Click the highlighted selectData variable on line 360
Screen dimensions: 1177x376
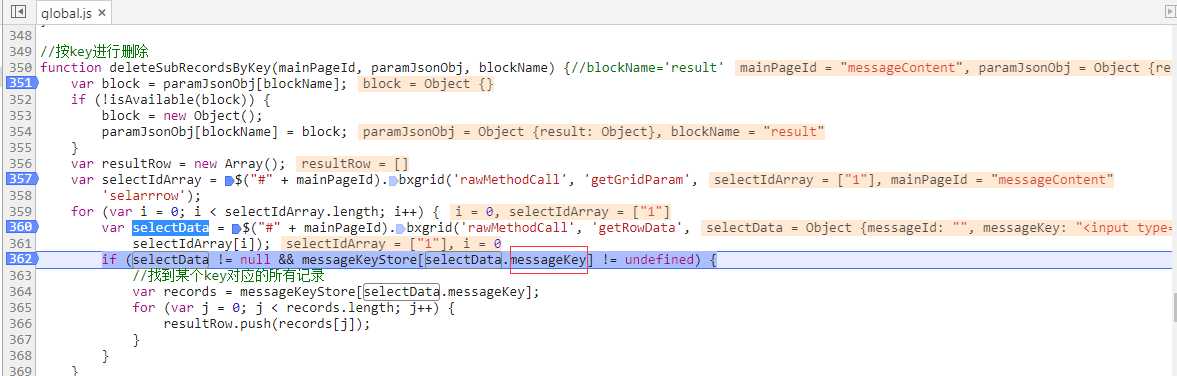coord(170,227)
